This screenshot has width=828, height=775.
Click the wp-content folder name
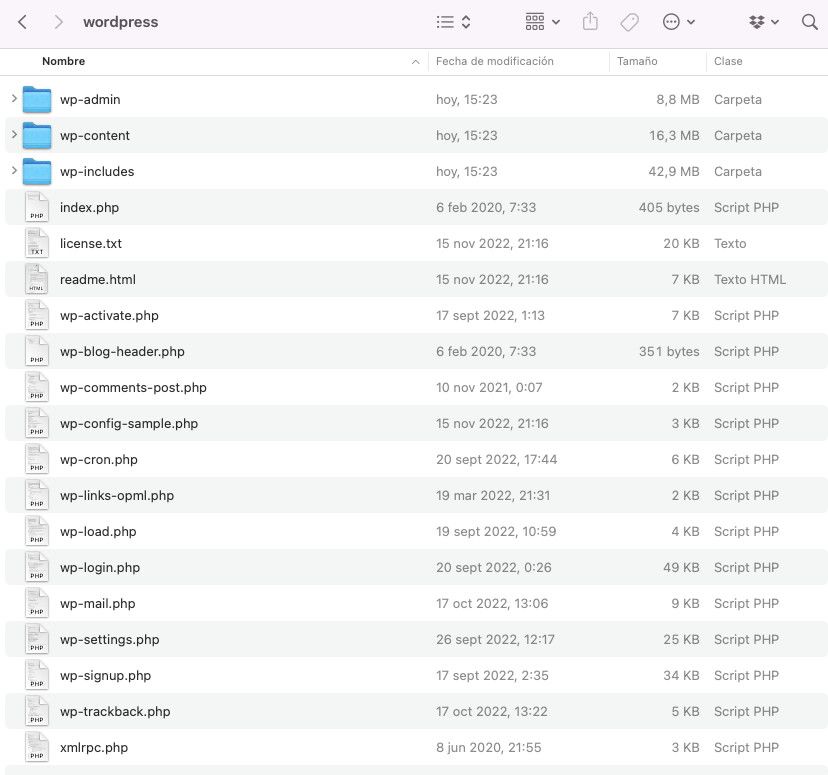(95, 136)
